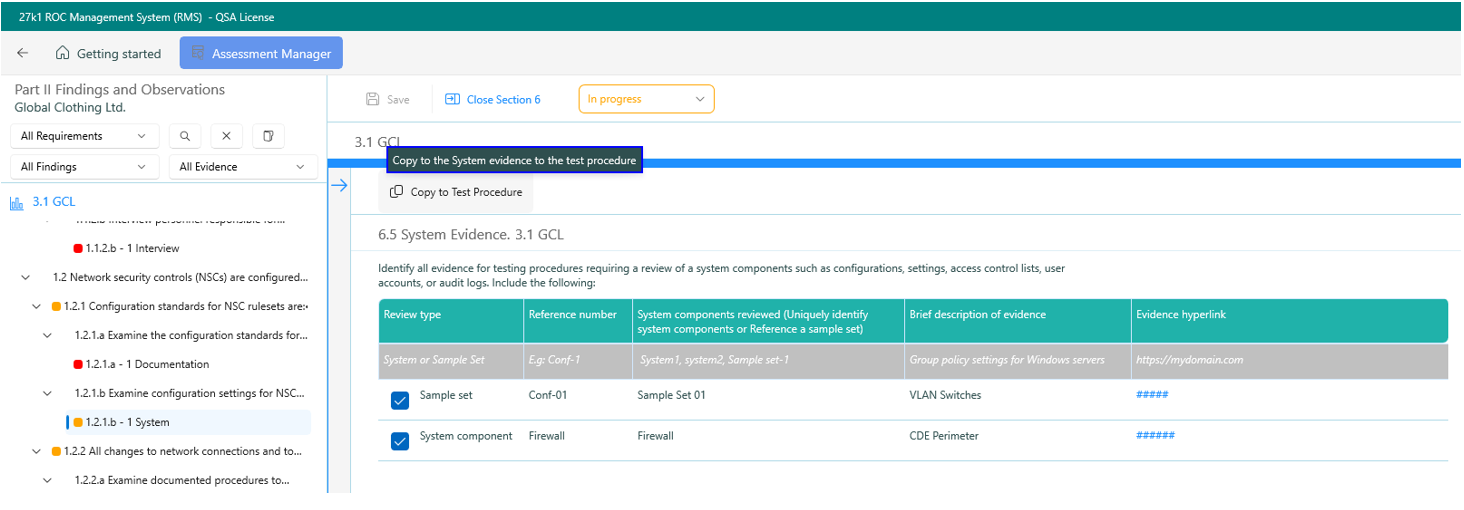Screen dimensions: 1464x510
Task: Switch to Assessment Manager tab
Action: point(261,53)
